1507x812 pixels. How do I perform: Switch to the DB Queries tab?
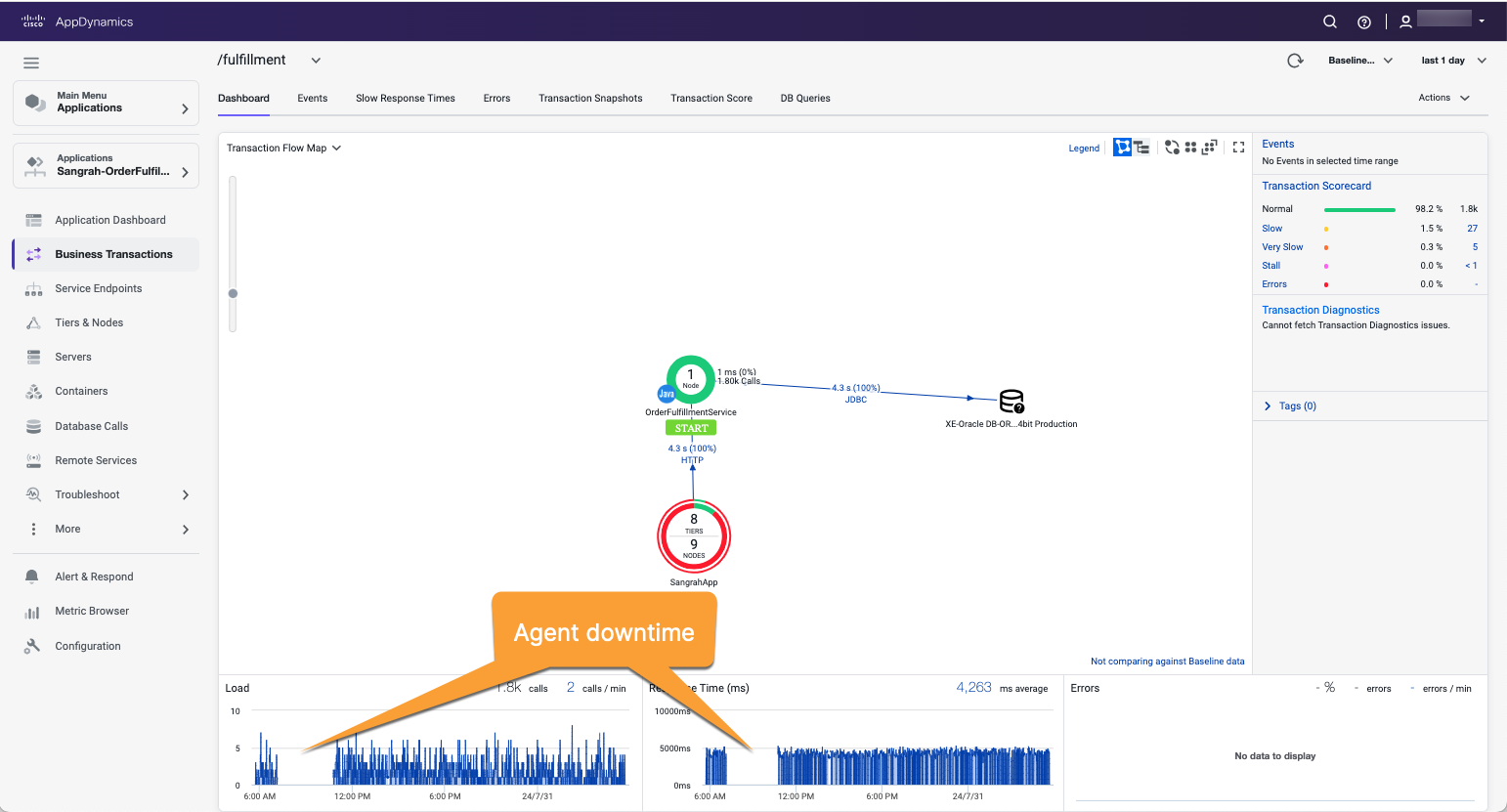(x=805, y=98)
